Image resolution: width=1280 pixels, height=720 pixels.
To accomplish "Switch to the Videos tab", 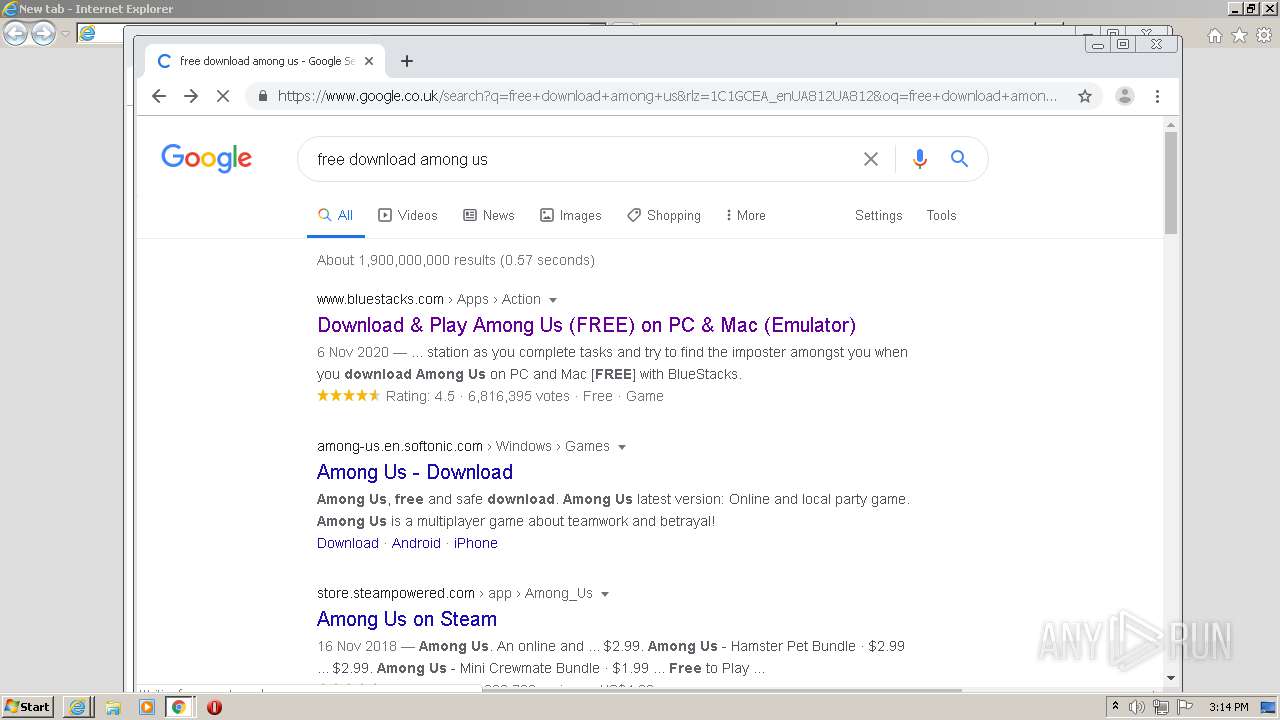I will click(407, 215).
